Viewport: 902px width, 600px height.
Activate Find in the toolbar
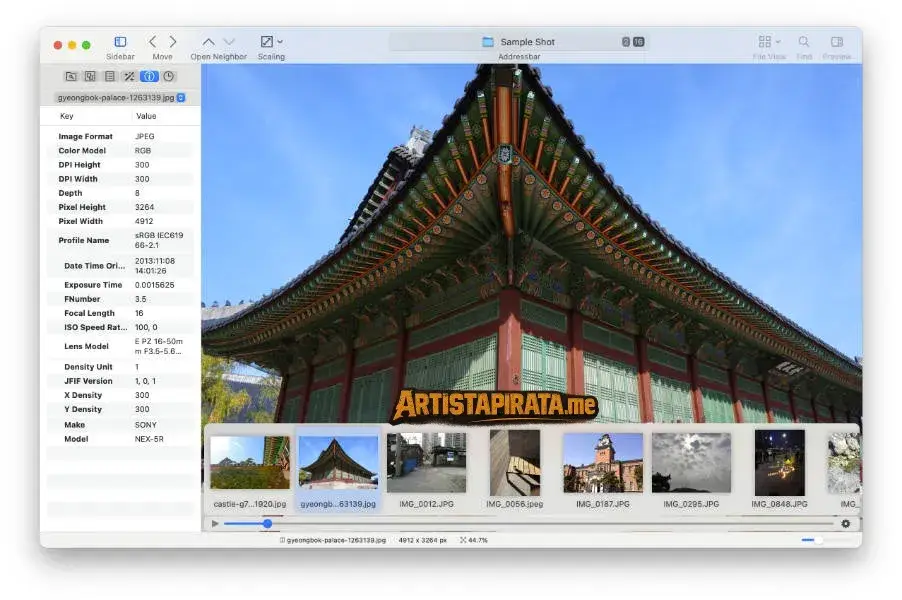[x=803, y=42]
